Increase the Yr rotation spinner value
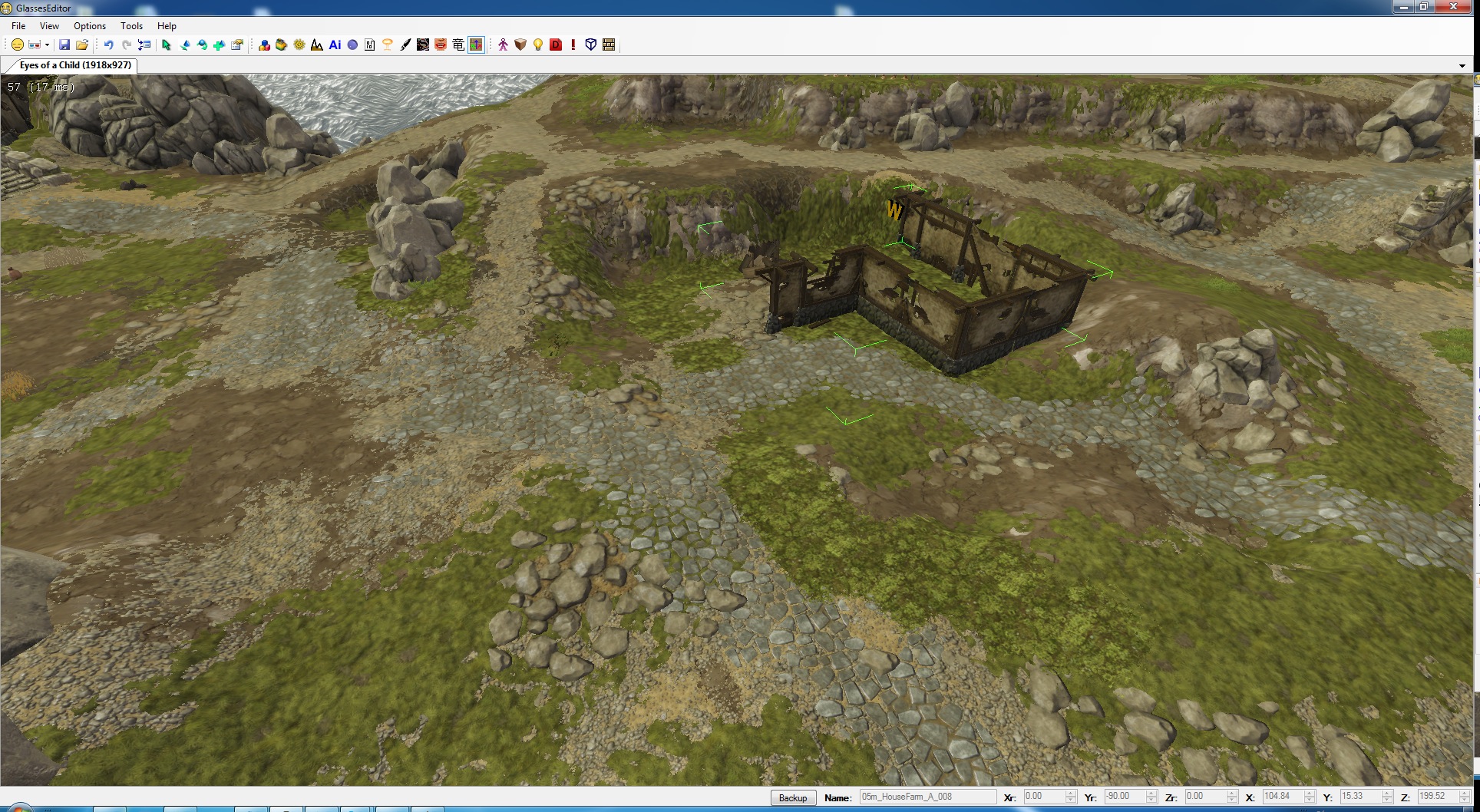 click(x=1151, y=793)
